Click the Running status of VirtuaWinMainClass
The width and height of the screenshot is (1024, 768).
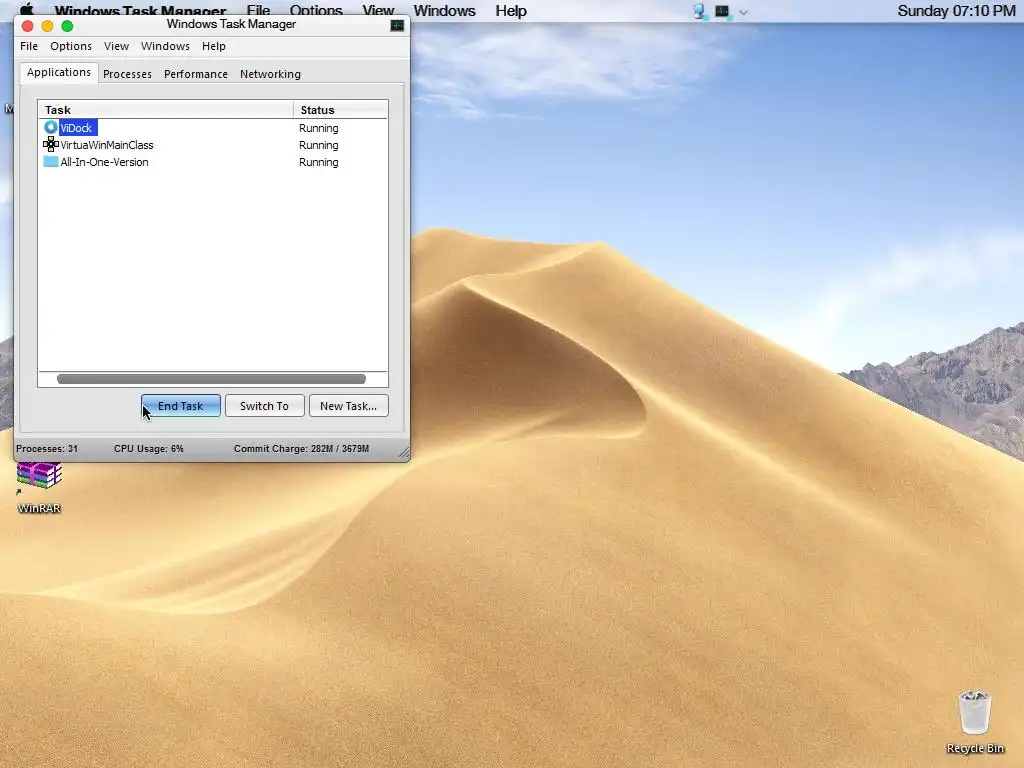319,145
